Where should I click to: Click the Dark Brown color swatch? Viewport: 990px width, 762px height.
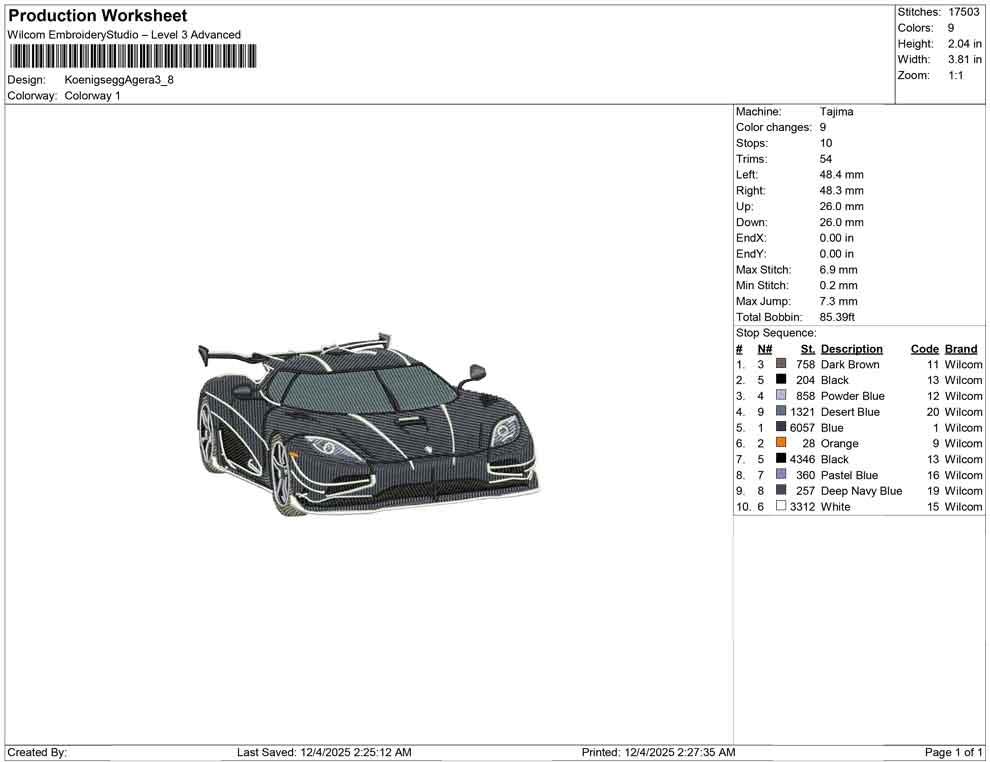[x=780, y=364]
